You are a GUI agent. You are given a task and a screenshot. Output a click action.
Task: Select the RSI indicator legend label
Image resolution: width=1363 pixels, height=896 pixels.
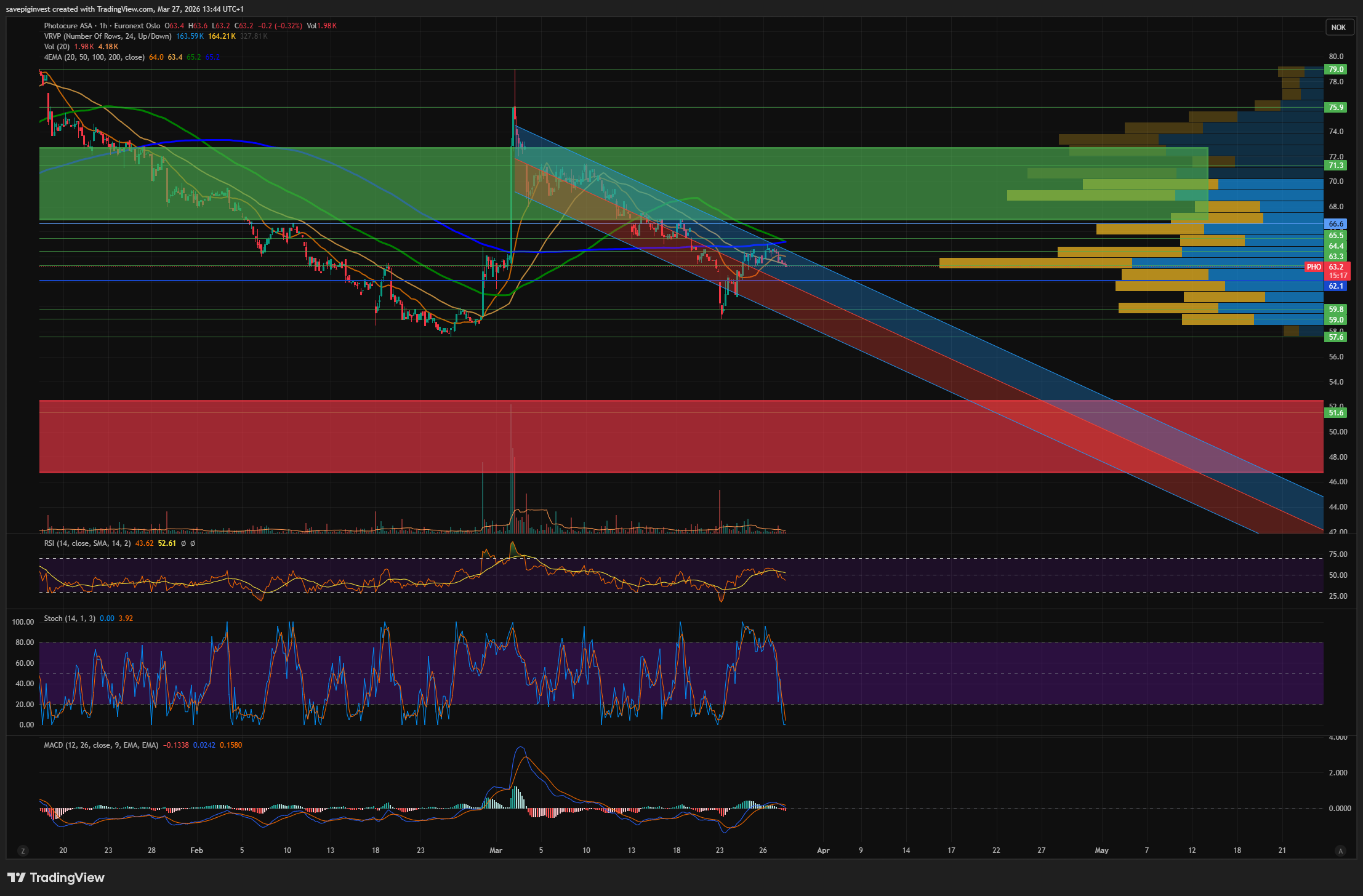tap(87, 543)
